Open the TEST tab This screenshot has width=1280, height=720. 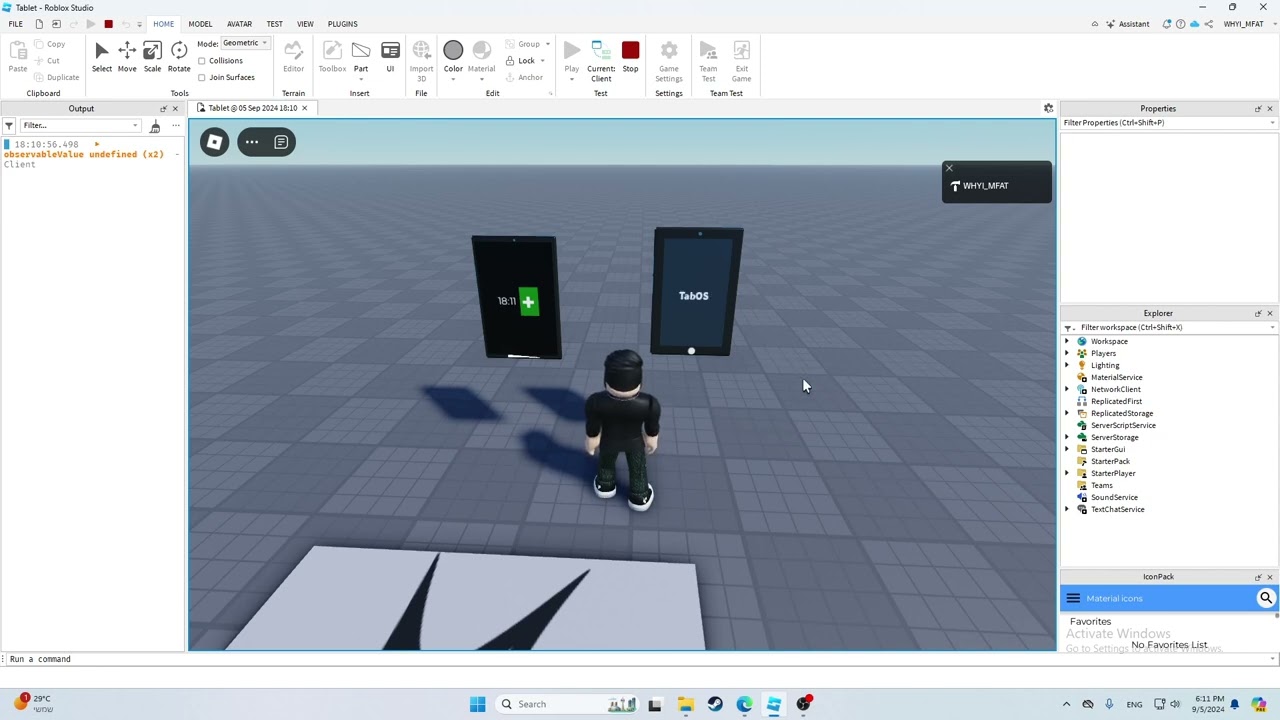[274, 24]
